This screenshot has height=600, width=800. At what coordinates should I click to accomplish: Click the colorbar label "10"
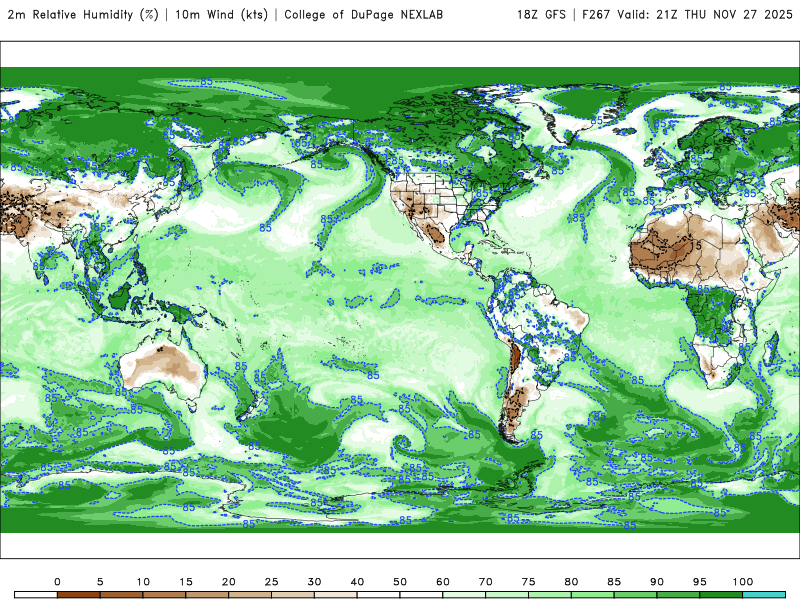[143, 582]
